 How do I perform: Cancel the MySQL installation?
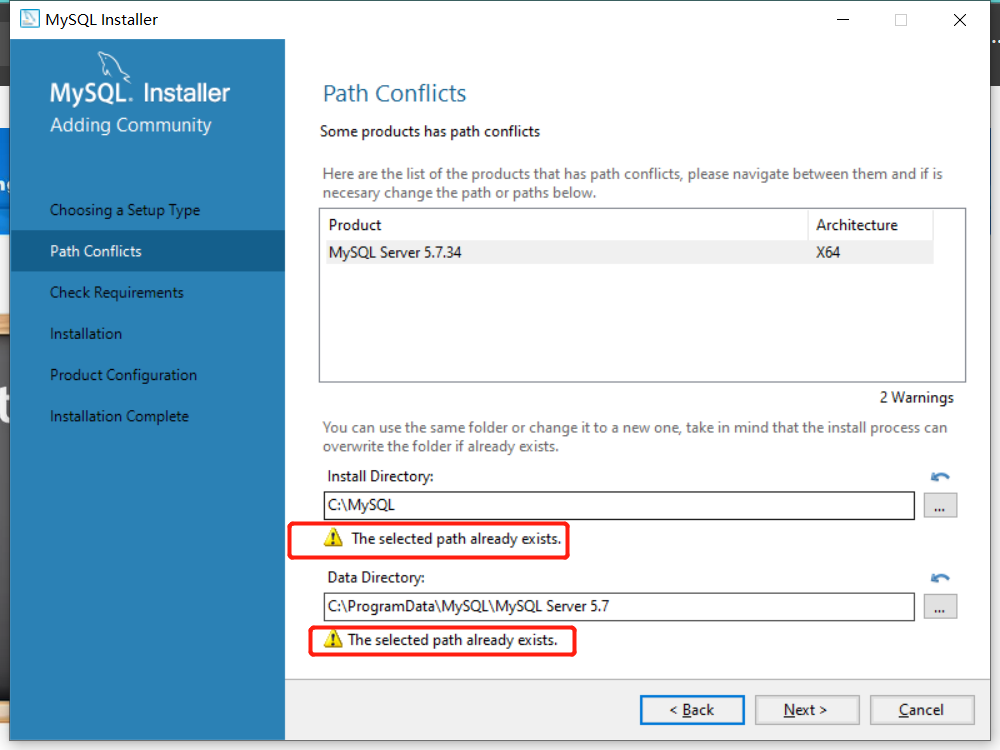tap(922, 710)
